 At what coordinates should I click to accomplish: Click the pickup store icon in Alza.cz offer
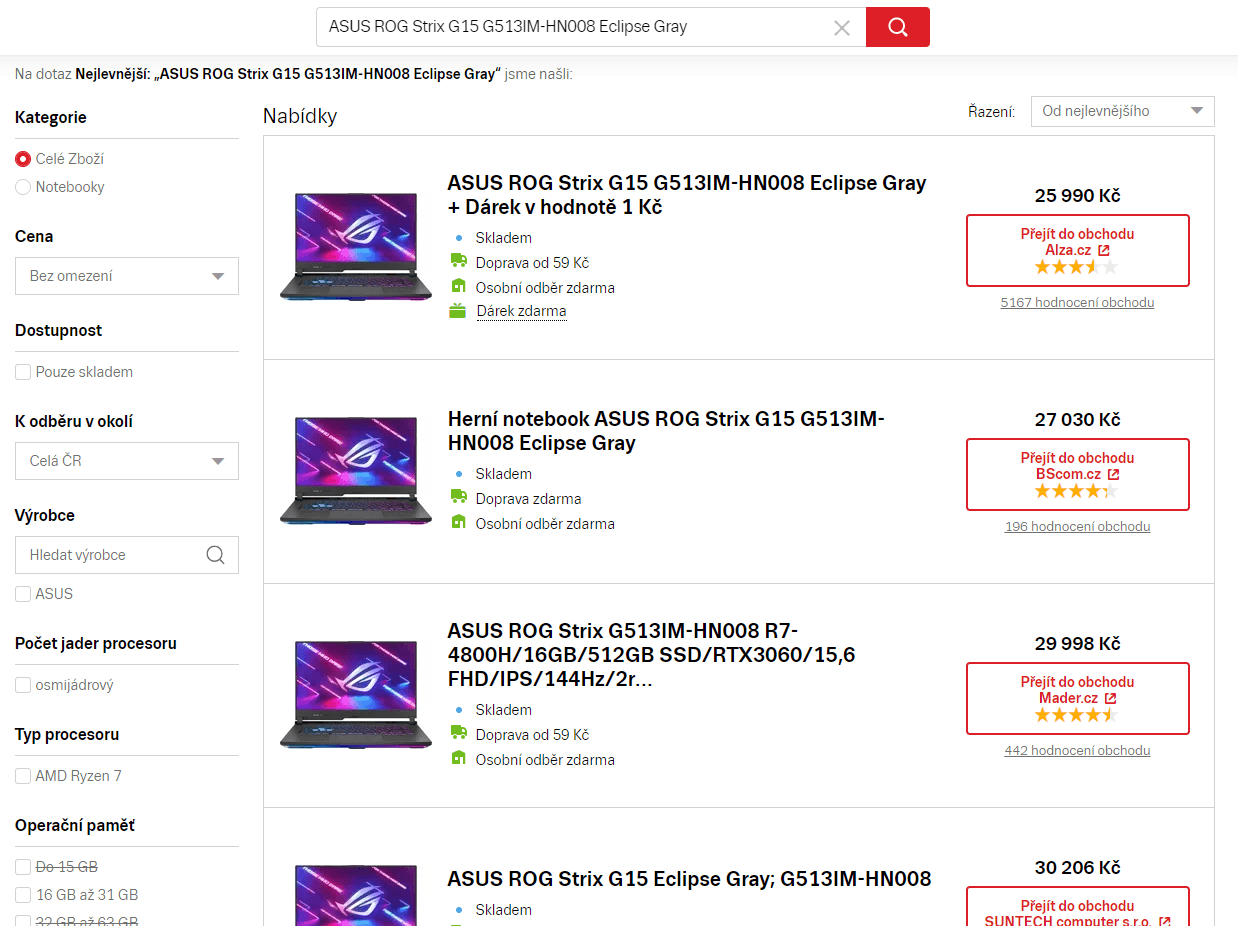click(458, 287)
